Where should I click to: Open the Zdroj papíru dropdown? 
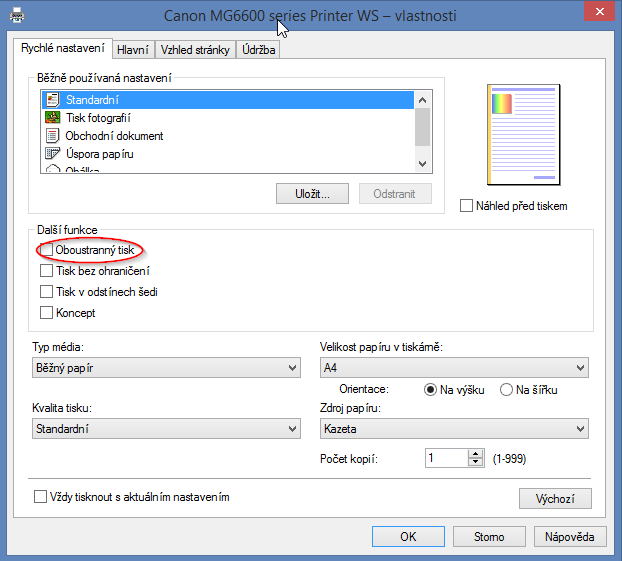(x=454, y=429)
